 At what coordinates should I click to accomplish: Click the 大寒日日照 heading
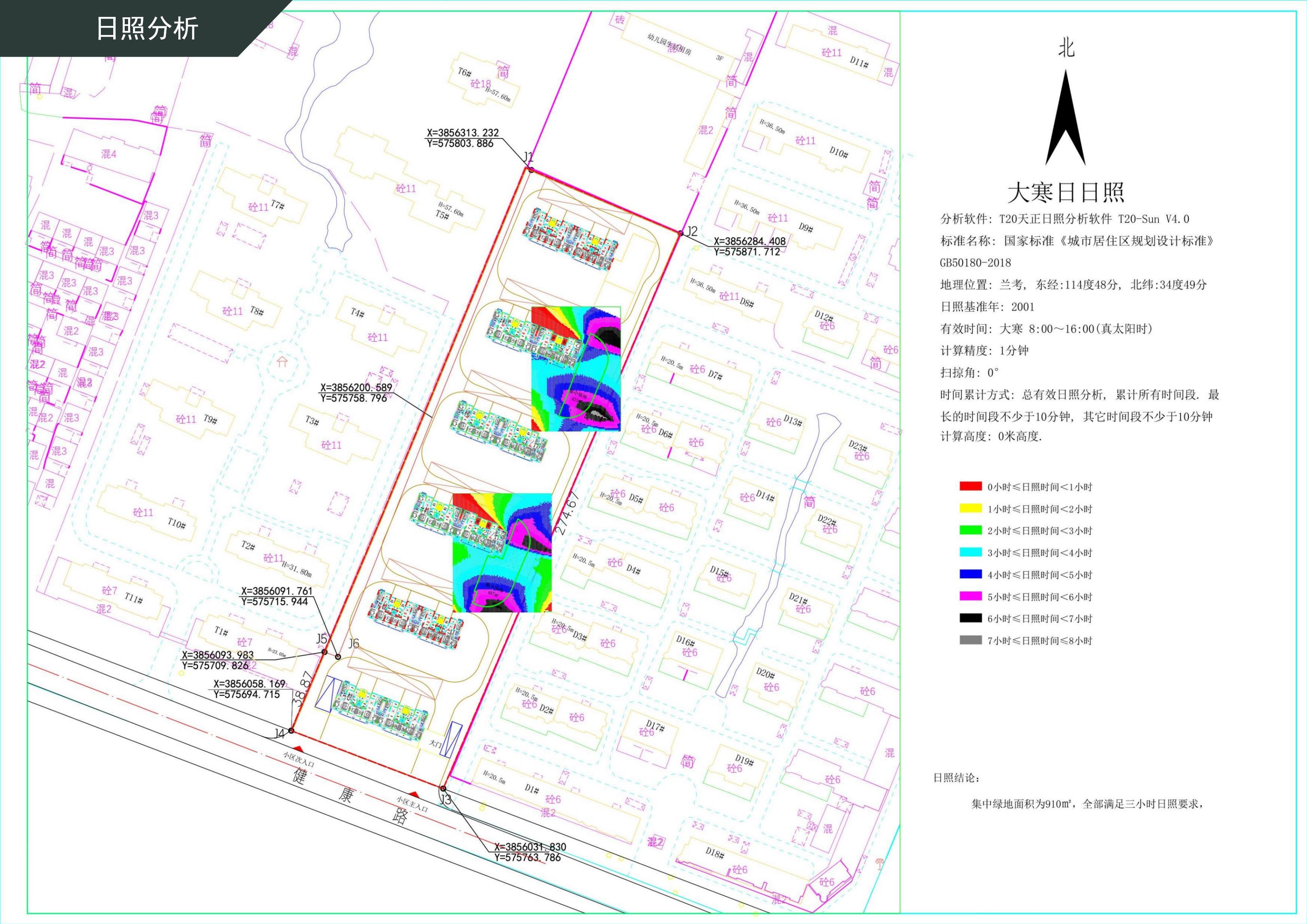[x=1066, y=192]
